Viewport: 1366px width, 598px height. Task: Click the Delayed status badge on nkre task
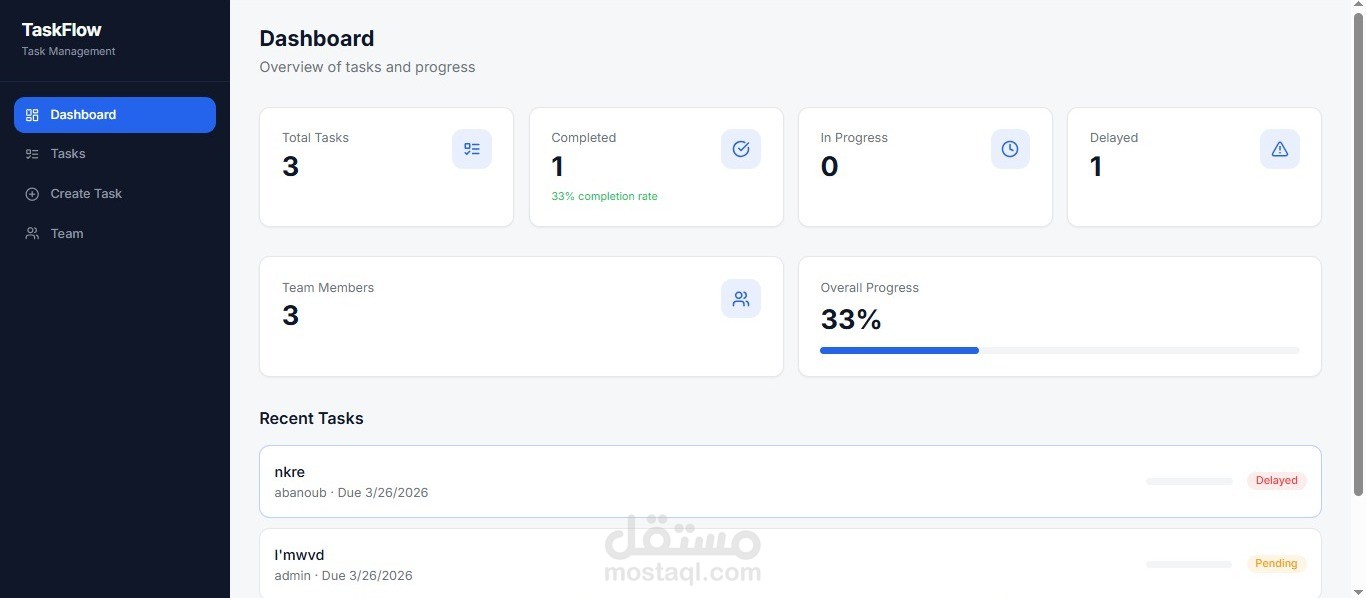pos(1276,480)
